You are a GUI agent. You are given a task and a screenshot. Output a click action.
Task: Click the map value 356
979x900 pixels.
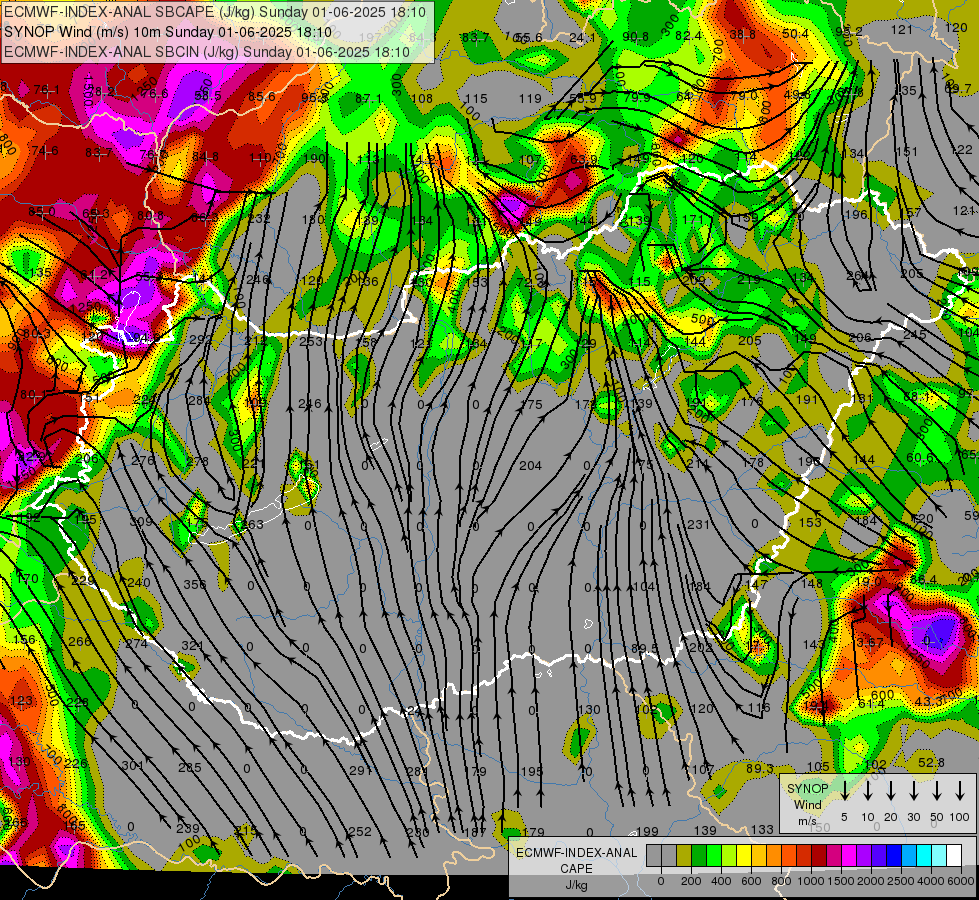(x=194, y=585)
